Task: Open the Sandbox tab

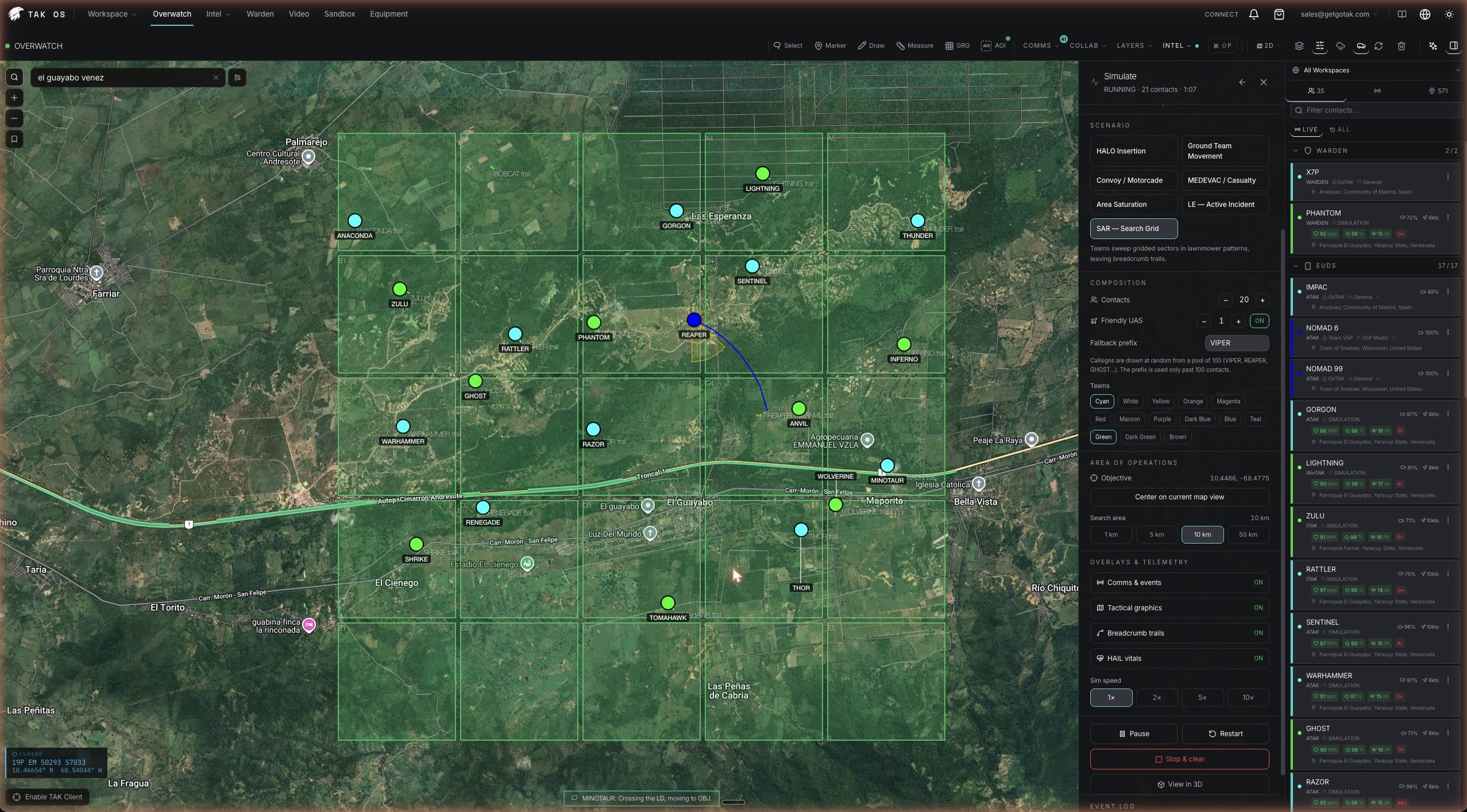Action: tap(339, 14)
